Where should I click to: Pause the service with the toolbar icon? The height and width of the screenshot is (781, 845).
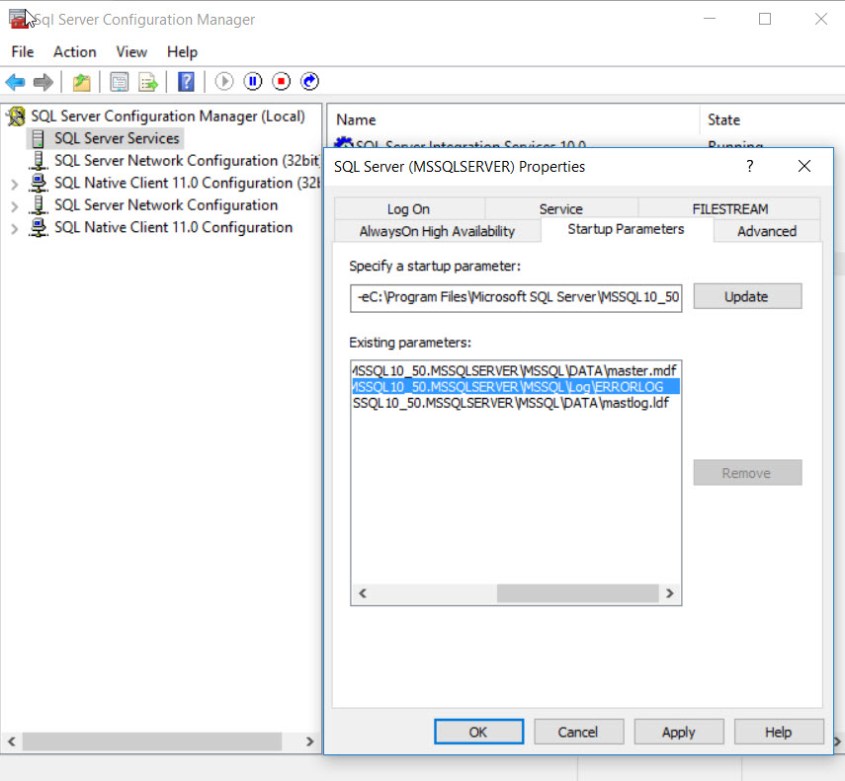click(253, 82)
